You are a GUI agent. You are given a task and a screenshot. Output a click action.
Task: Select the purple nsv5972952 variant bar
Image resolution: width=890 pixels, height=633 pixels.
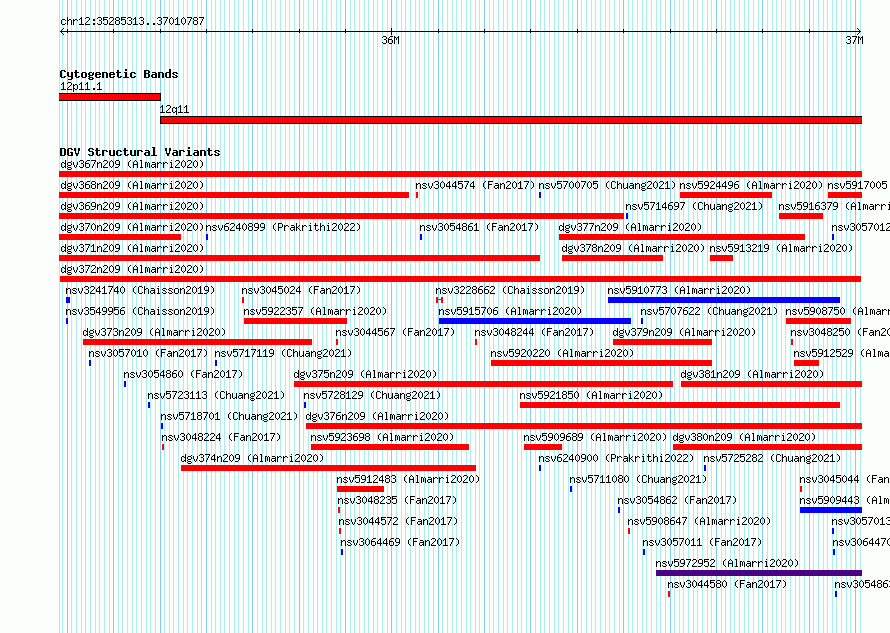(759, 573)
